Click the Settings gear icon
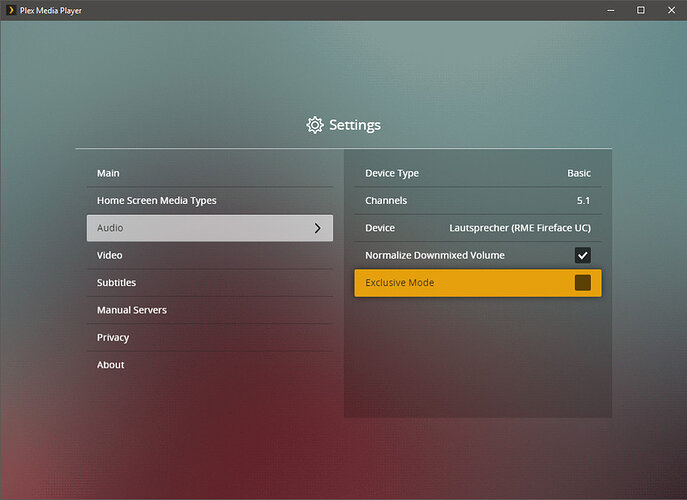687x500 pixels. click(x=315, y=125)
